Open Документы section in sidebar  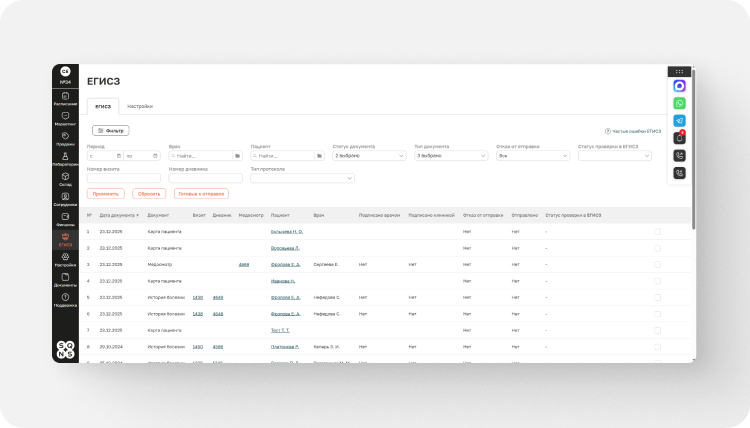(x=66, y=280)
